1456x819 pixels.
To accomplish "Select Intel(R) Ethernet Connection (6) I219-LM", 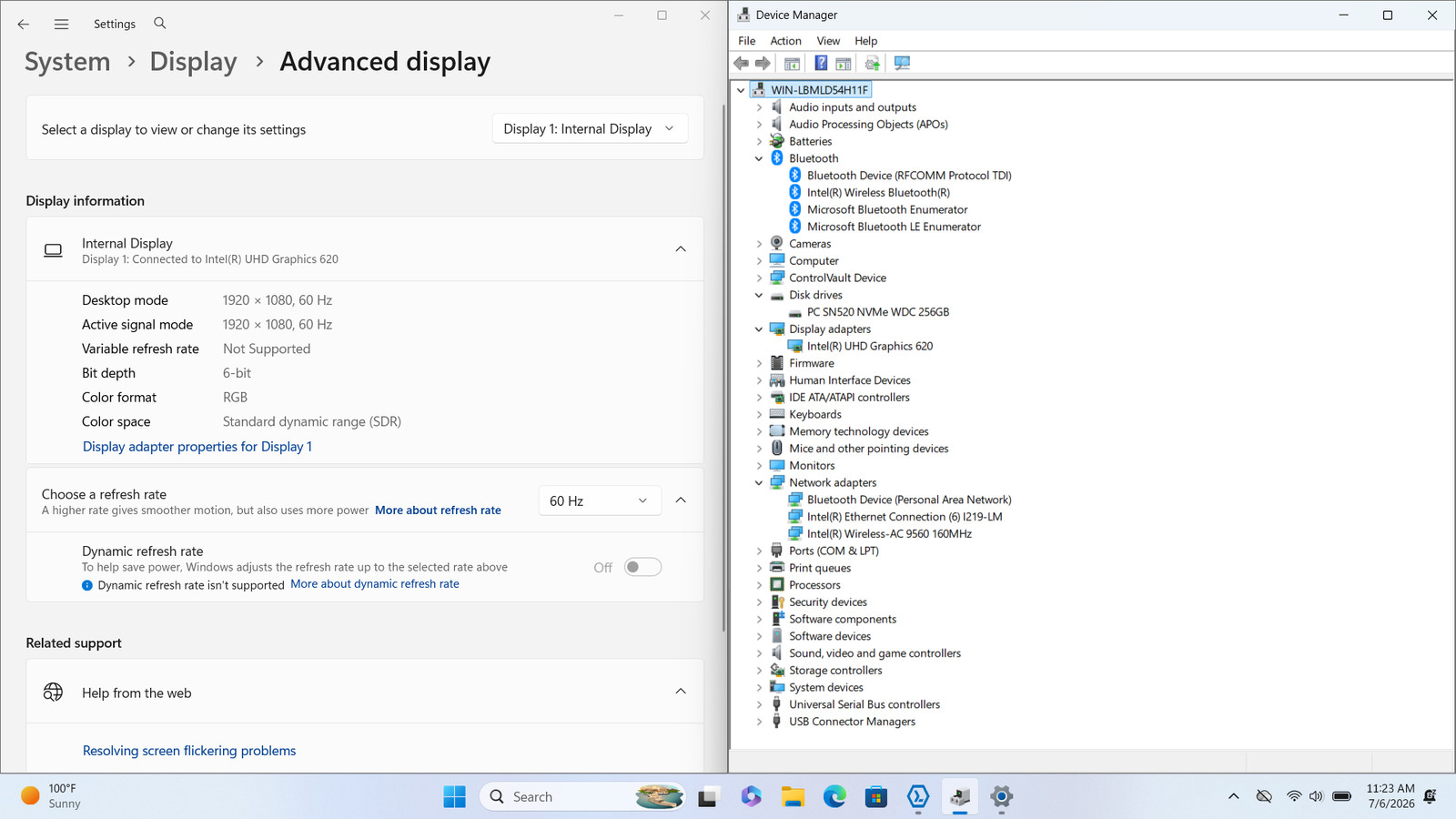I will (905, 516).
